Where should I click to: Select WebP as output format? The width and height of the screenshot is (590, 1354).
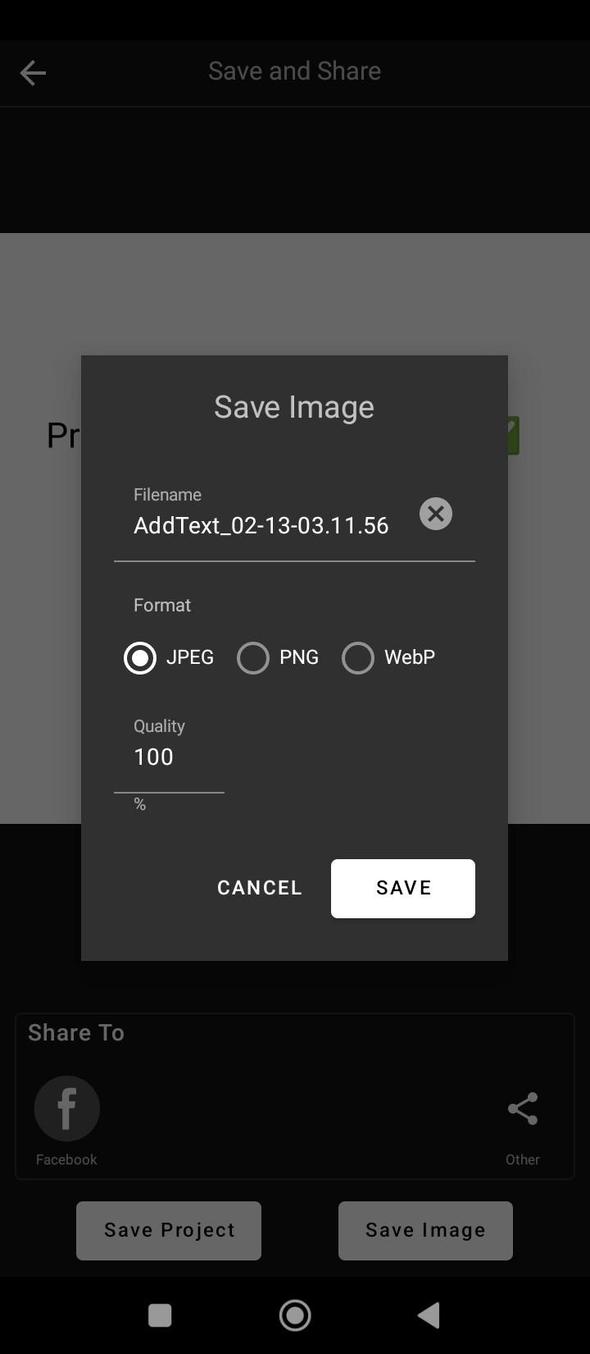tap(358, 657)
